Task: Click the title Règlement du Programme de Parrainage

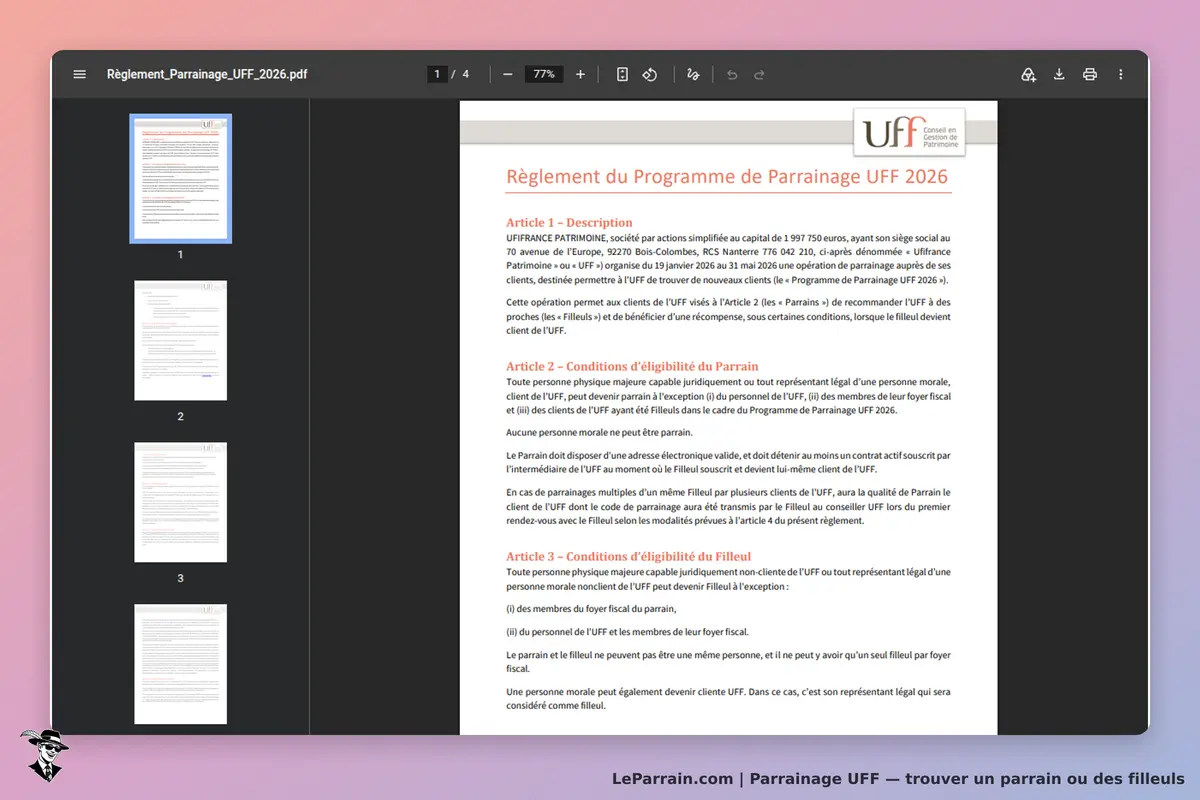Action: 728,176
